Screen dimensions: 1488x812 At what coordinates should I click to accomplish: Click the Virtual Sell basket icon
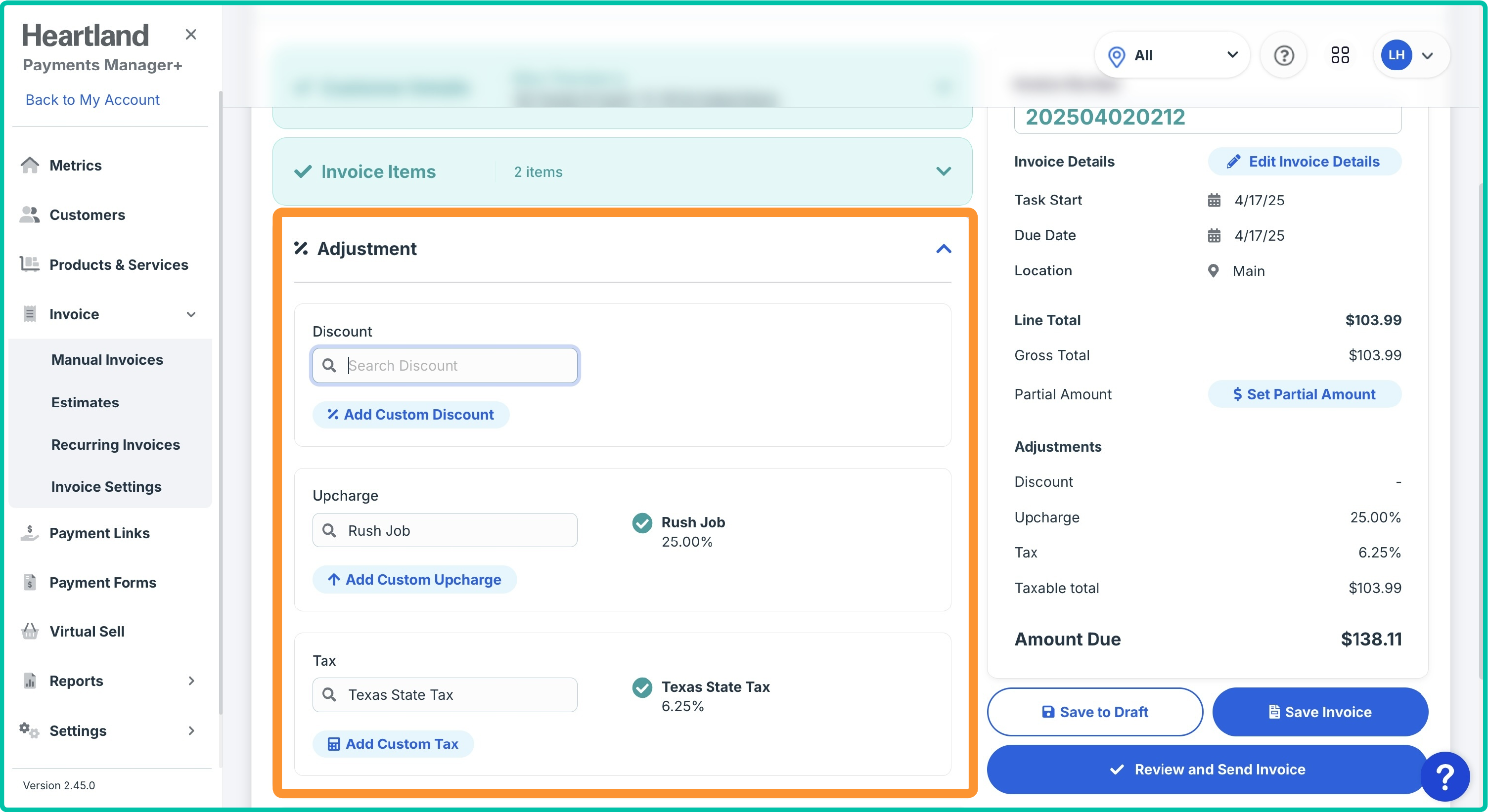(30, 631)
